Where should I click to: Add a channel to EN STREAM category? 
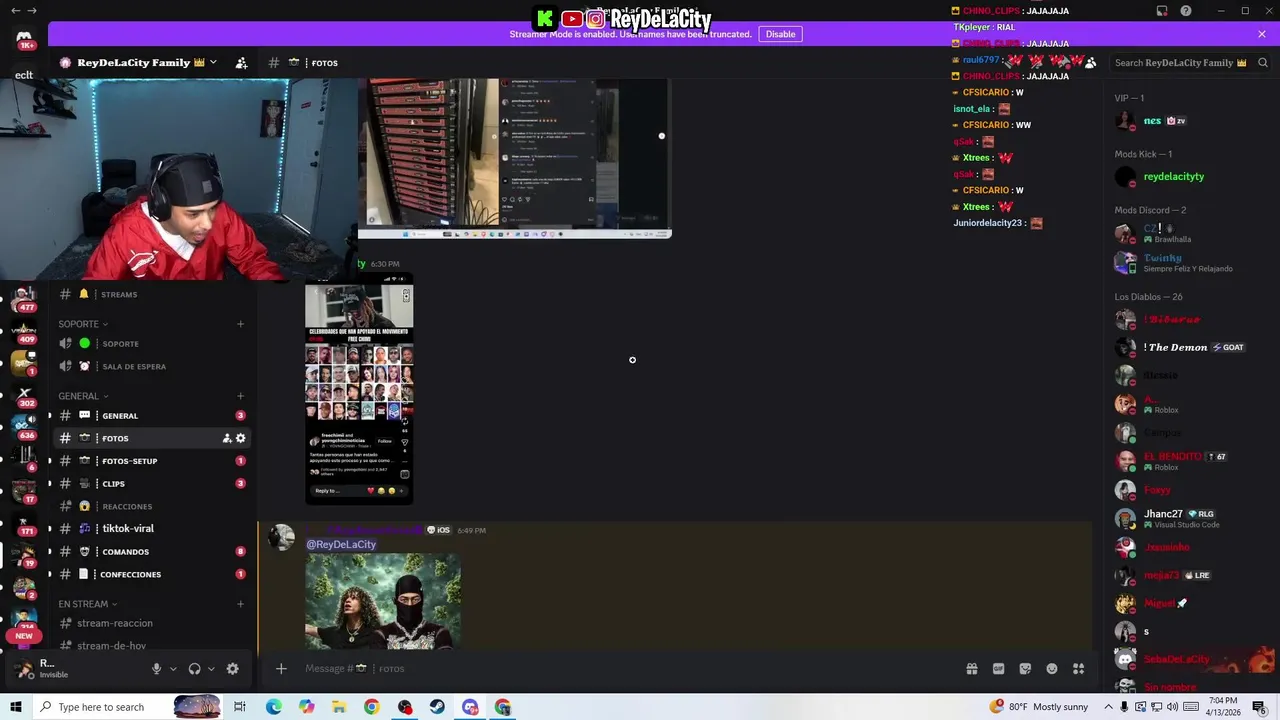coord(241,604)
